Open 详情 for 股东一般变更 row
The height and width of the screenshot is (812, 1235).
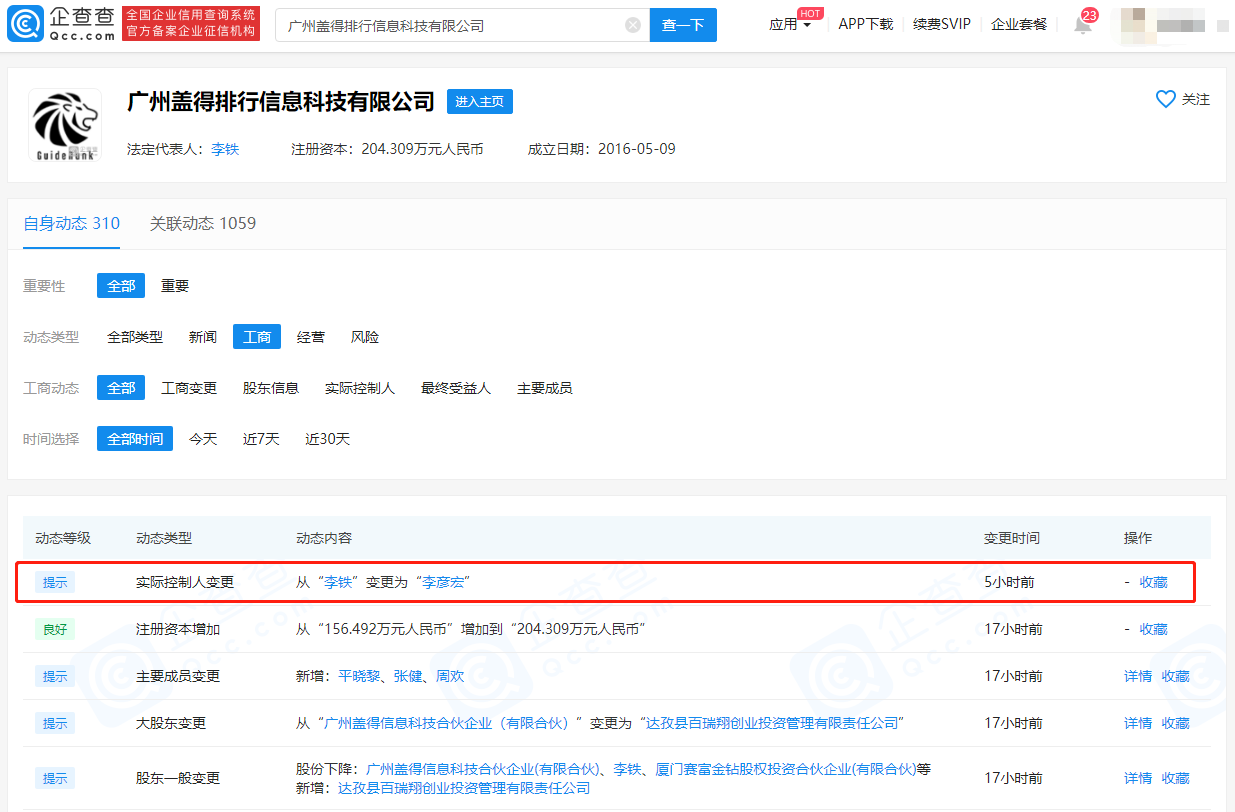tap(1138, 778)
